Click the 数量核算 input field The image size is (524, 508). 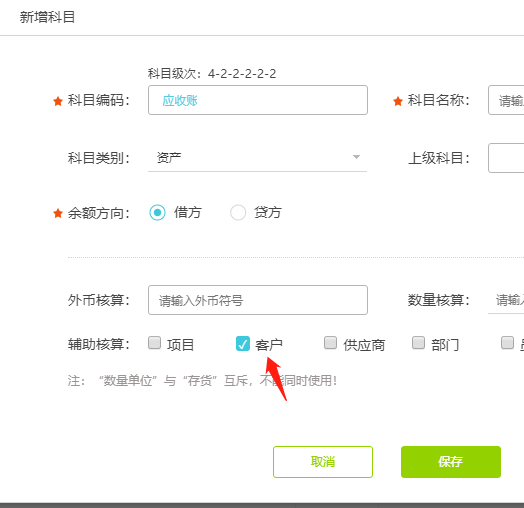click(506, 300)
